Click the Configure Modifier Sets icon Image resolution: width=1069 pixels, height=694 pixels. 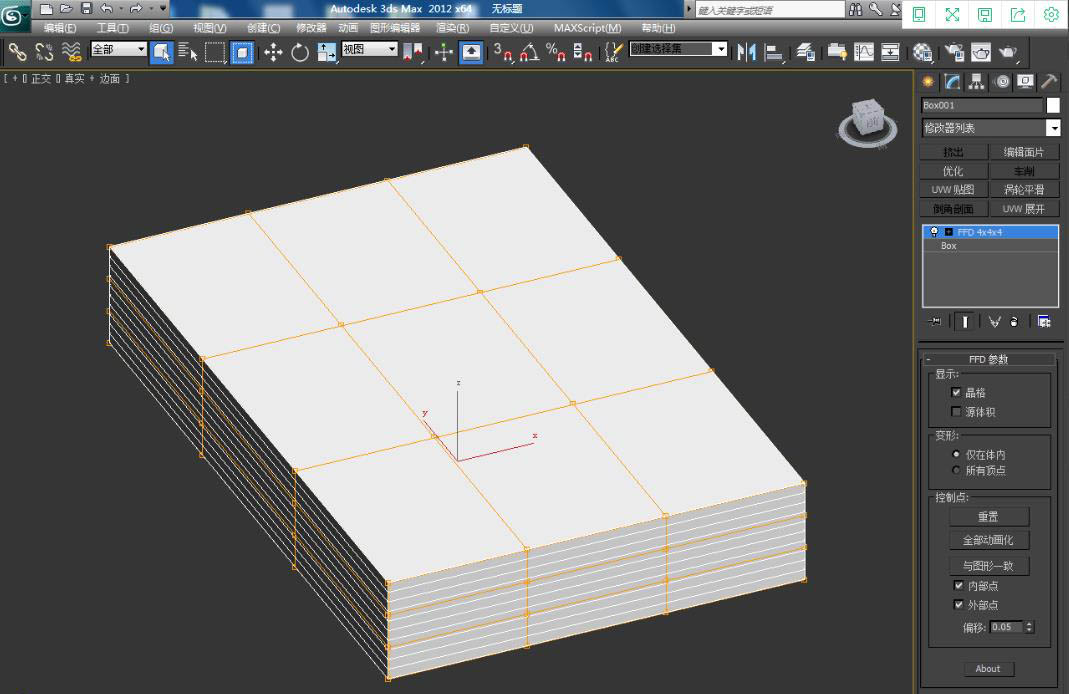click(x=1044, y=321)
